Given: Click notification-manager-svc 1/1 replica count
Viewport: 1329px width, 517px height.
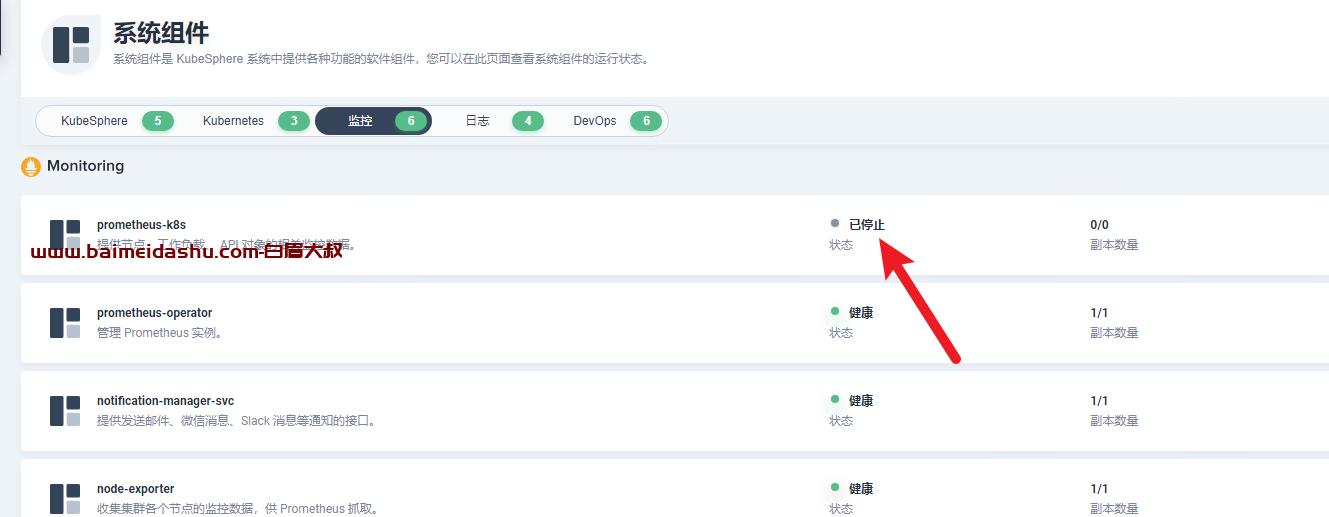Looking at the screenshot, I should pos(1099,401).
